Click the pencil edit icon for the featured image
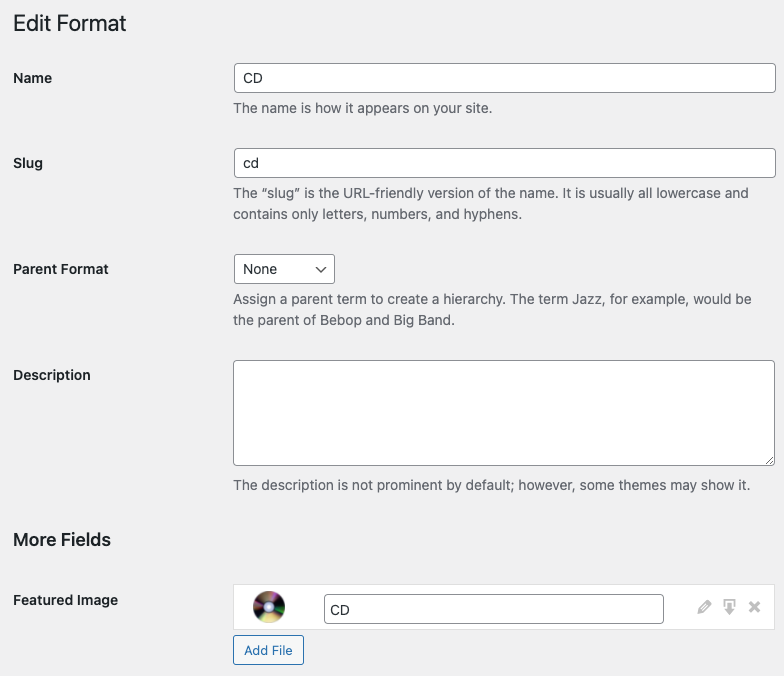 point(704,607)
